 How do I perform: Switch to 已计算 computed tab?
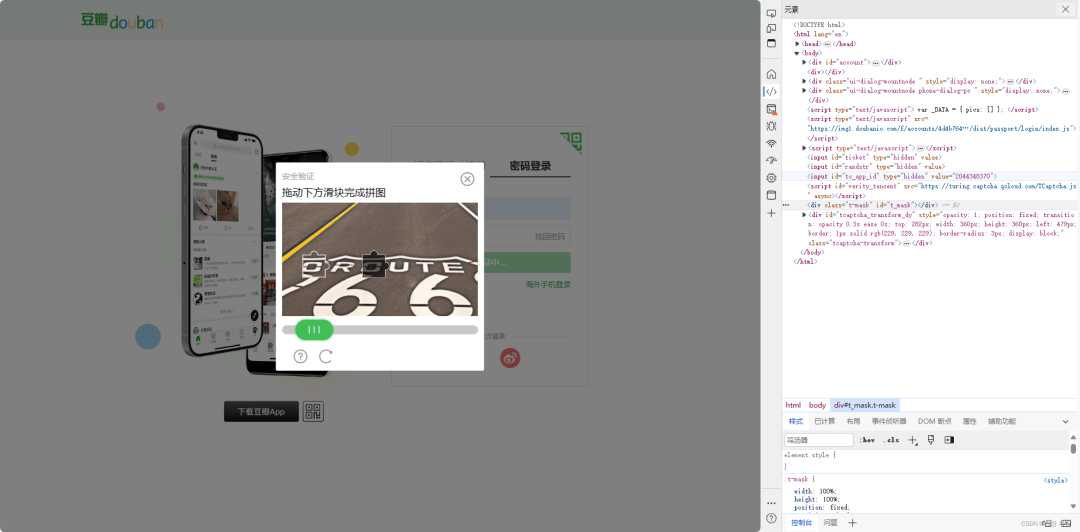pyautogui.click(x=824, y=422)
